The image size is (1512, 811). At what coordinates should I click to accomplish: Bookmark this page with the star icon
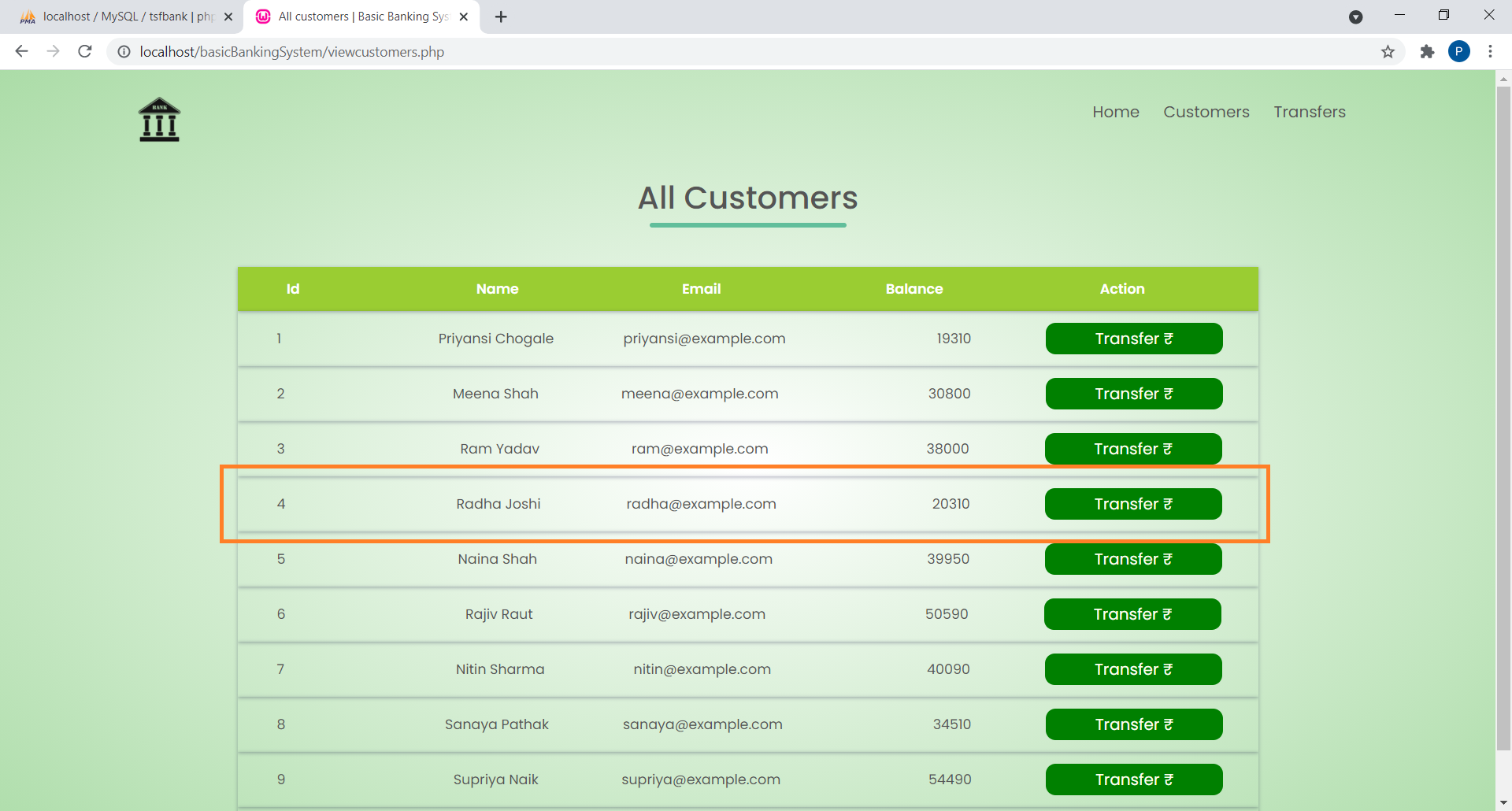pos(1388,52)
